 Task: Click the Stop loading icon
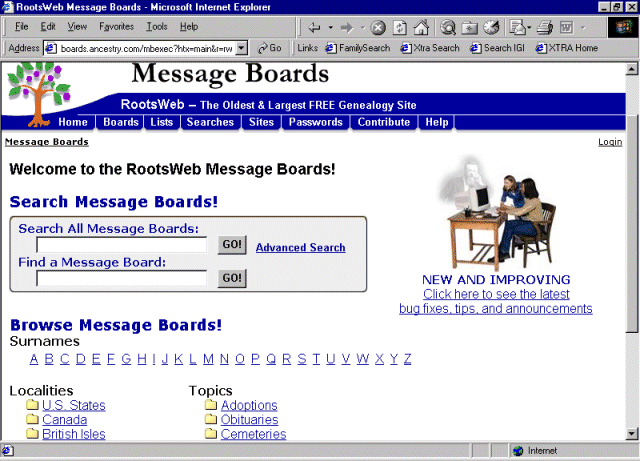click(x=378, y=28)
